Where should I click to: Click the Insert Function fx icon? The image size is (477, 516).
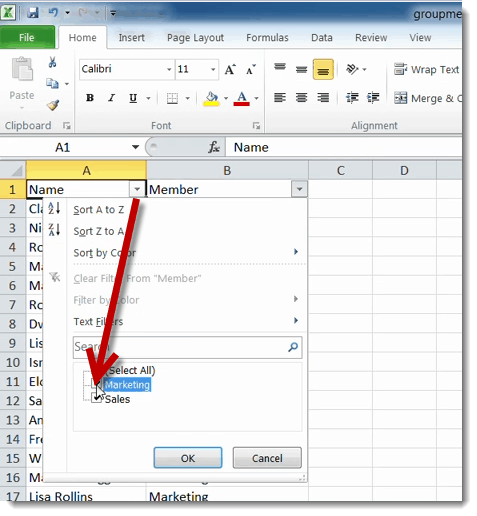214,147
